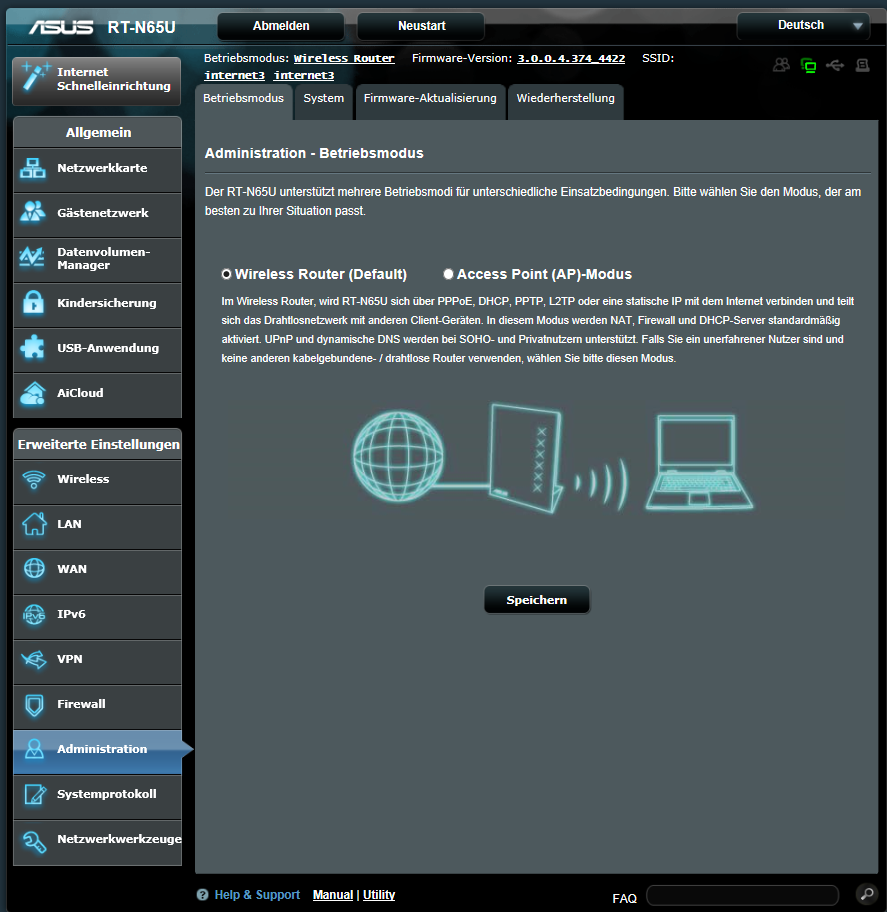Click the AiCloud cloud icon
Viewport: 887px width, 912px height.
tap(33, 393)
